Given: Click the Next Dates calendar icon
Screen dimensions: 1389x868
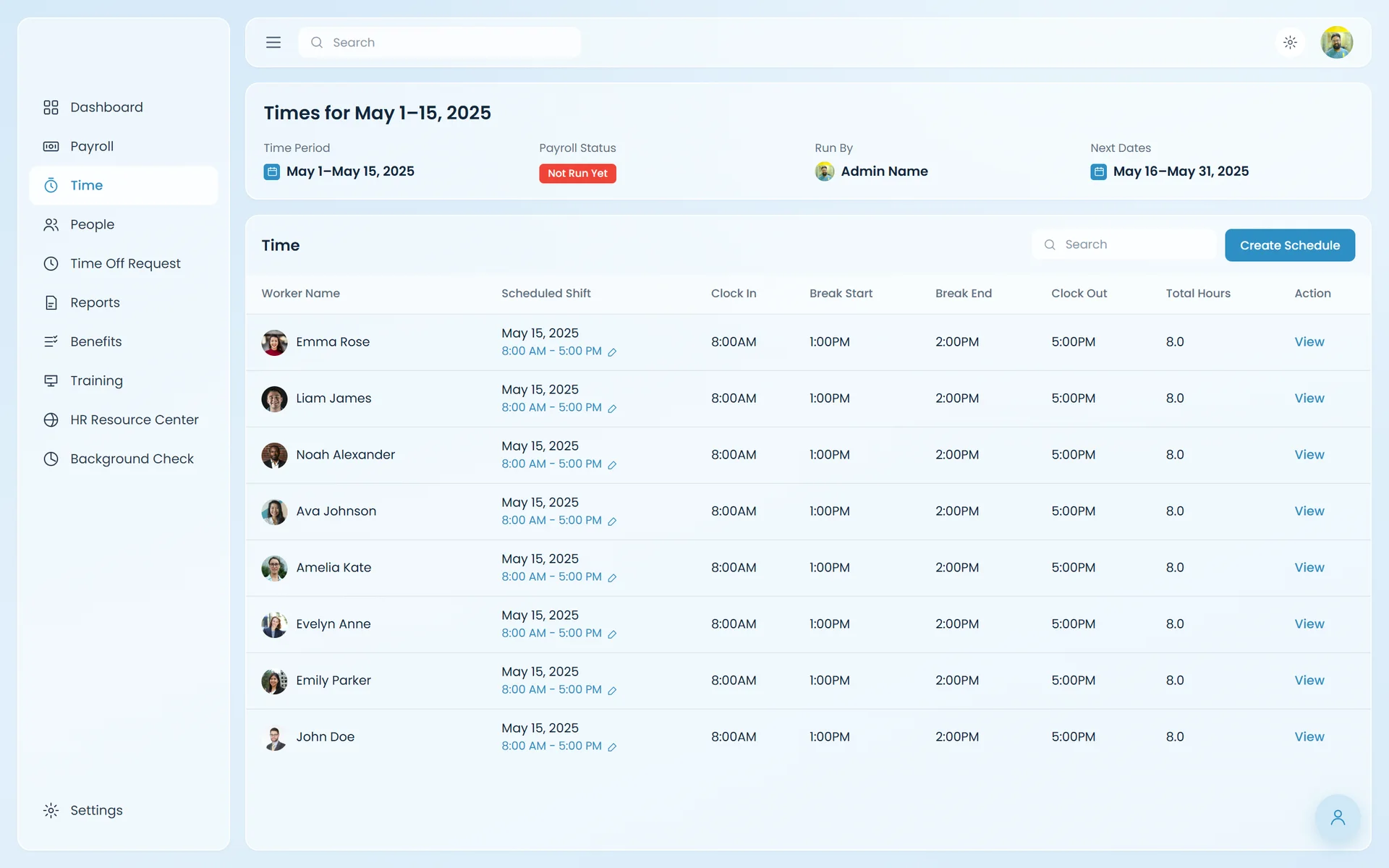Looking at the screenshot, I should coord(1098,172).
